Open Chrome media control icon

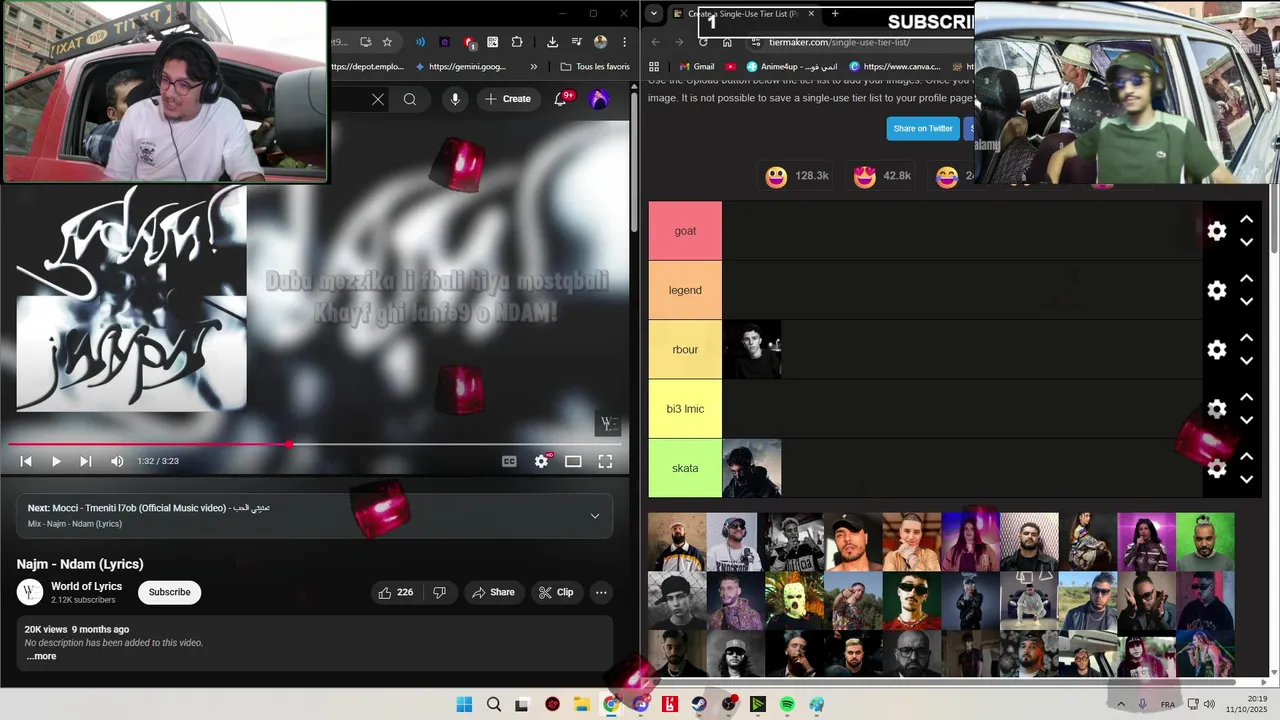coord(576,42)
